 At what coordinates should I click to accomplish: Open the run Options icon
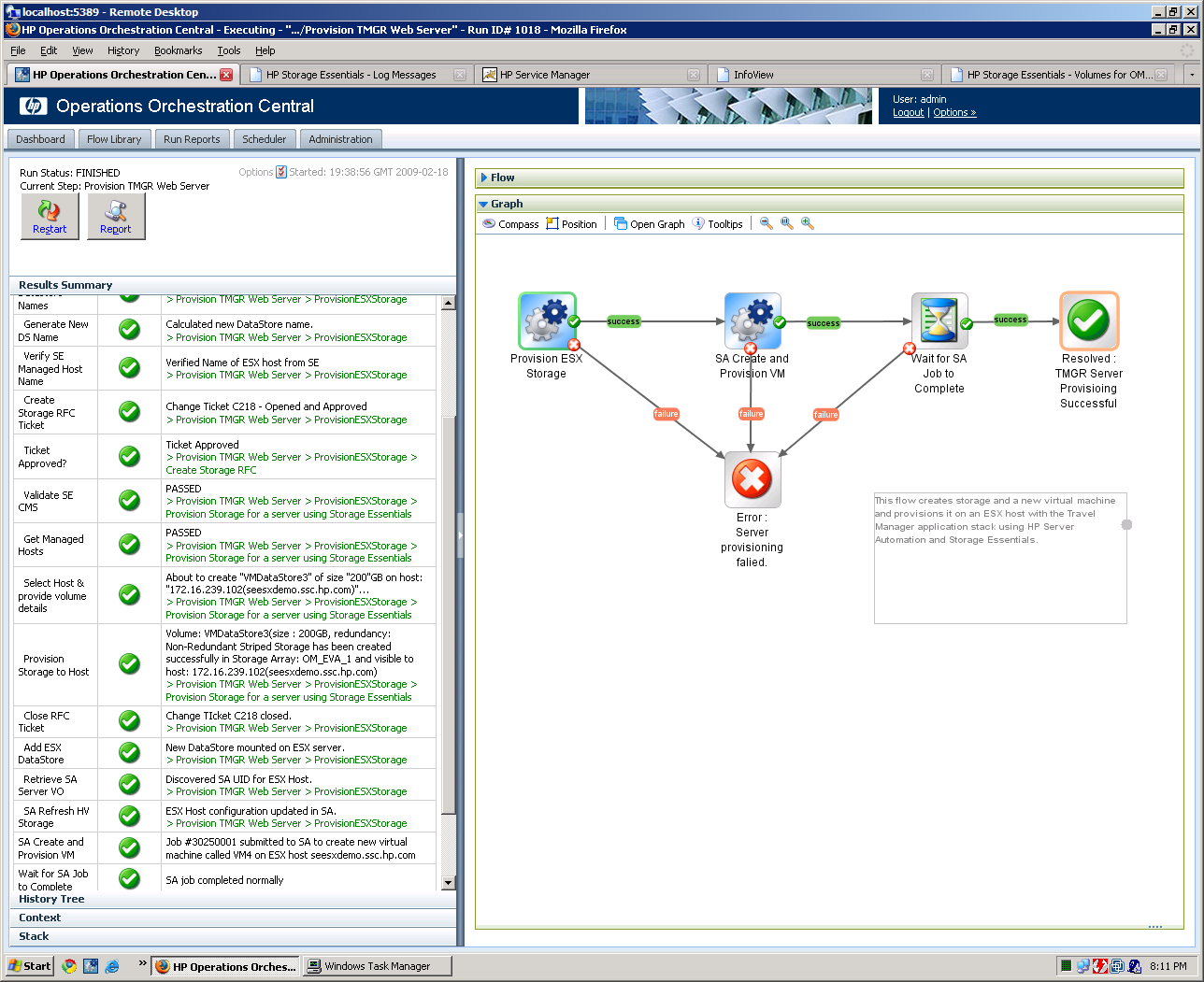[281, 172]
